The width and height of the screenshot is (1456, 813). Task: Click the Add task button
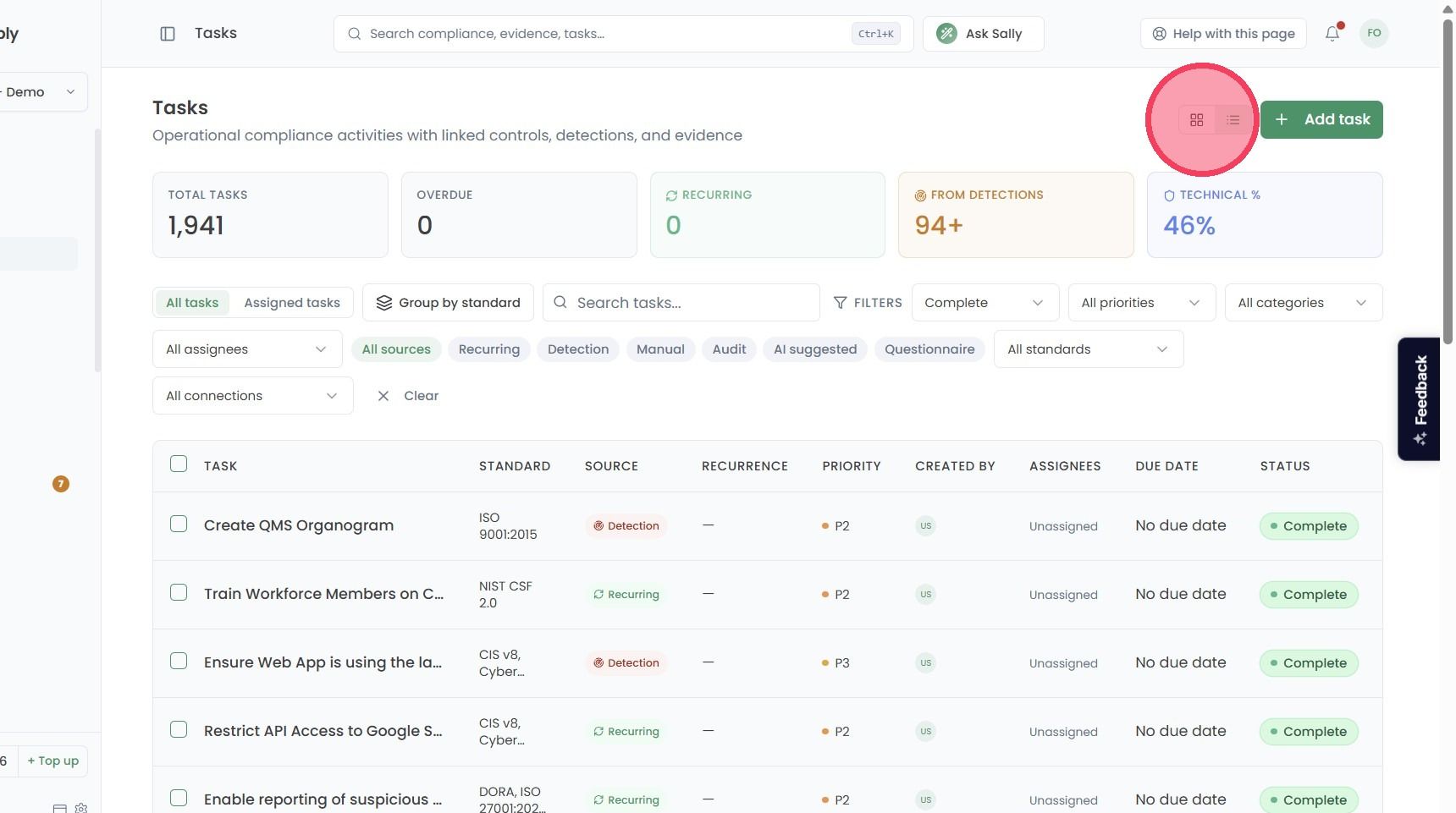(1321, 120)
